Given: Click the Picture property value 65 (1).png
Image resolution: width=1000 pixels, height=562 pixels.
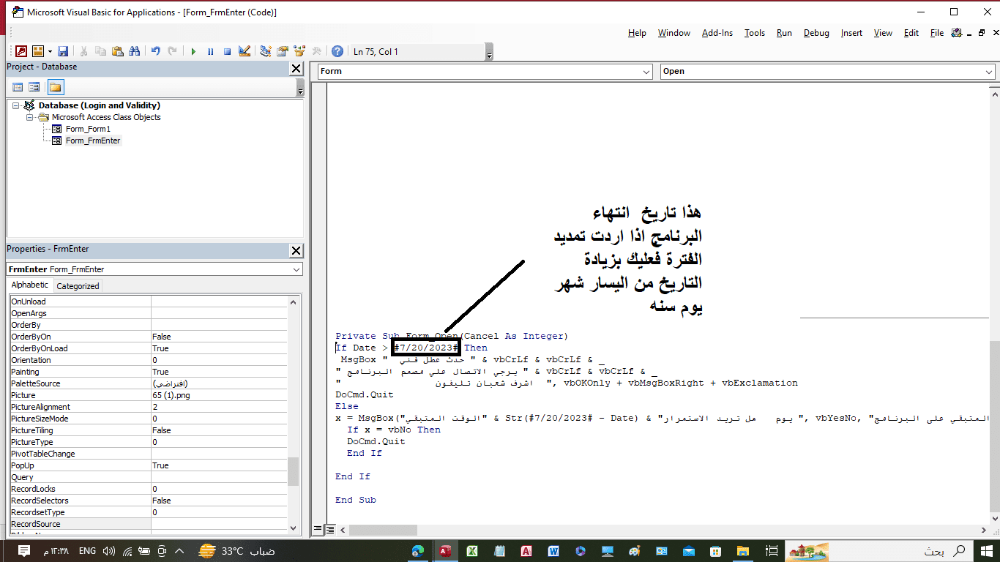Looking at the screenshot, I should (x=219, y=396).
